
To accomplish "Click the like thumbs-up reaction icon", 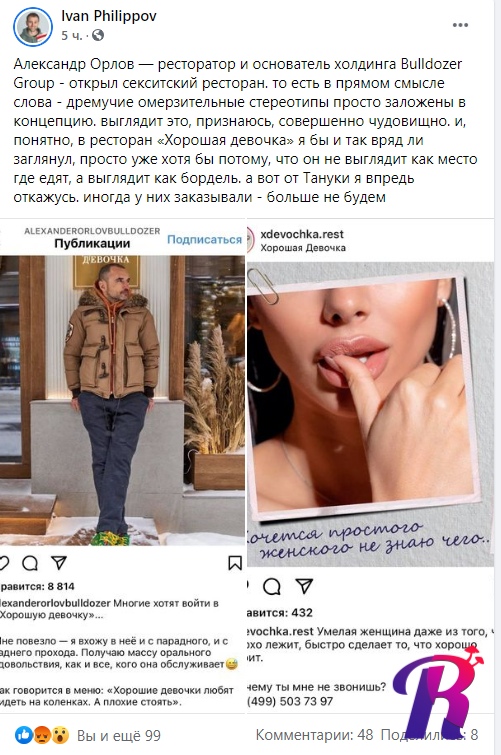I will click(24, 735).
